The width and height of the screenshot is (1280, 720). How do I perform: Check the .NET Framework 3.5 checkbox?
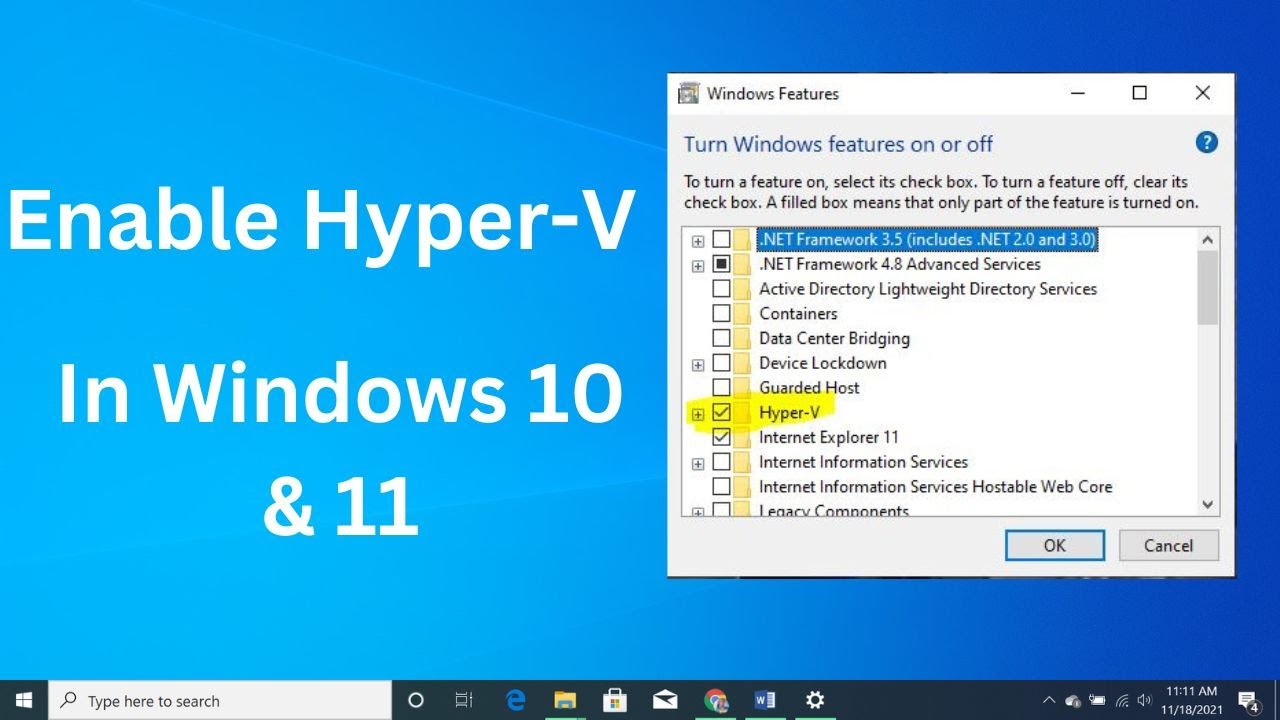pyautogui.click(x=721, y=239)
